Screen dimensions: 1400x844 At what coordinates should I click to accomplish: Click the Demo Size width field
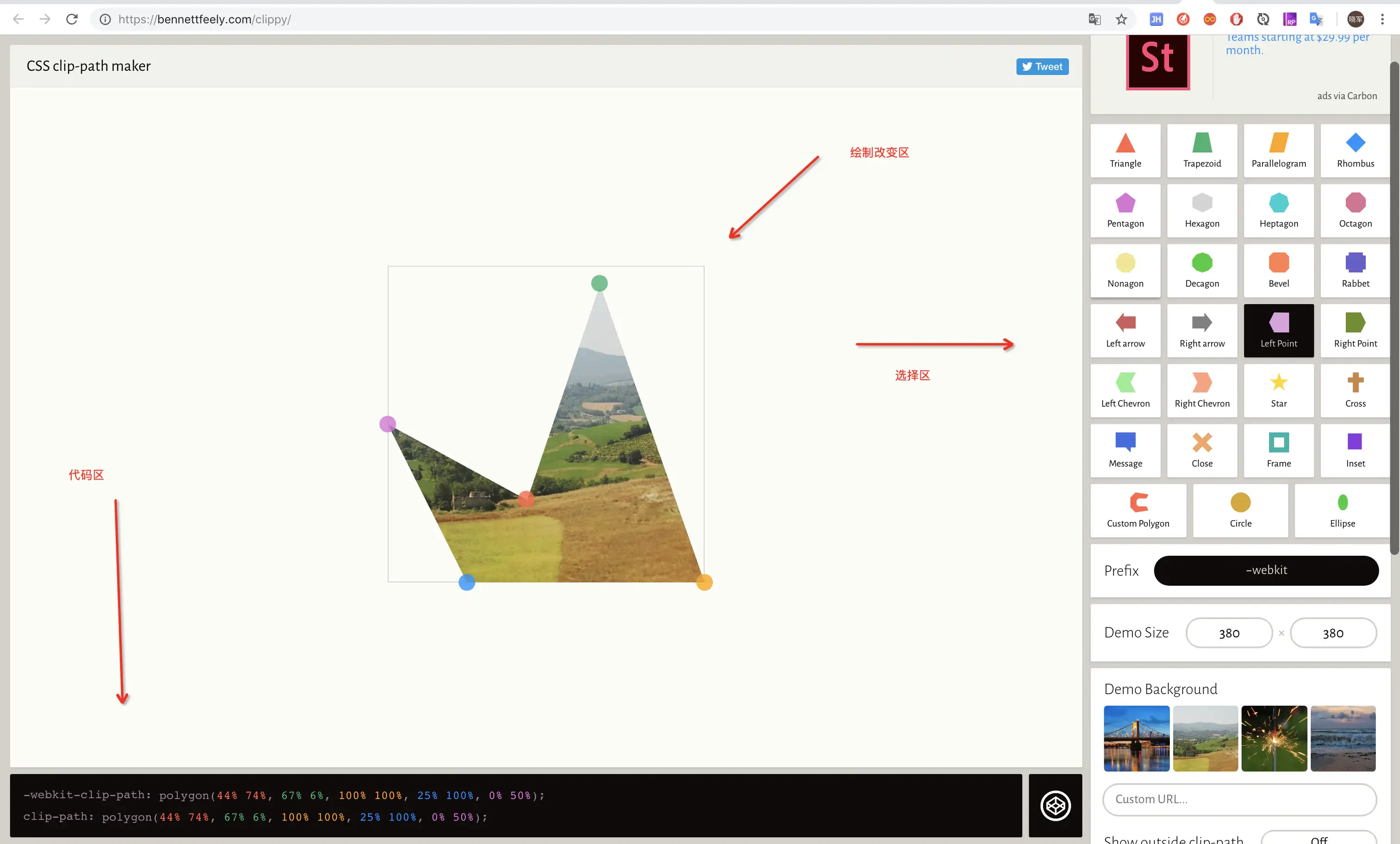[x=1228, y=633]
